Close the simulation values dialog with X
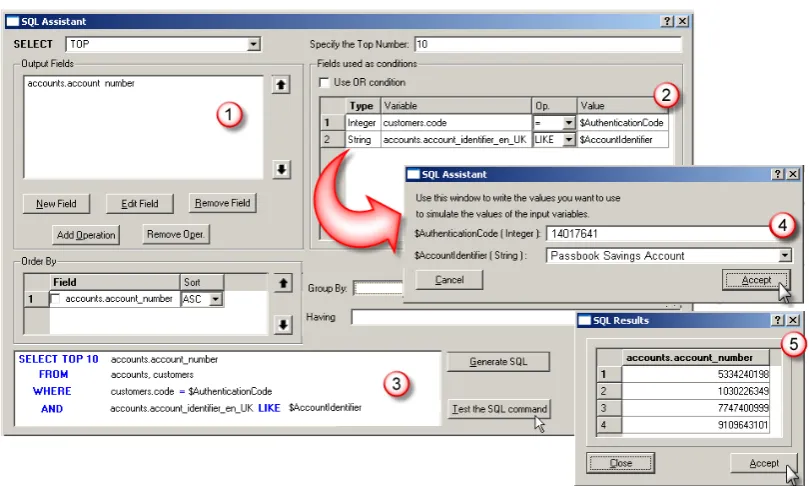Viewport: 809px width, 486px height. tap(793, 174)
